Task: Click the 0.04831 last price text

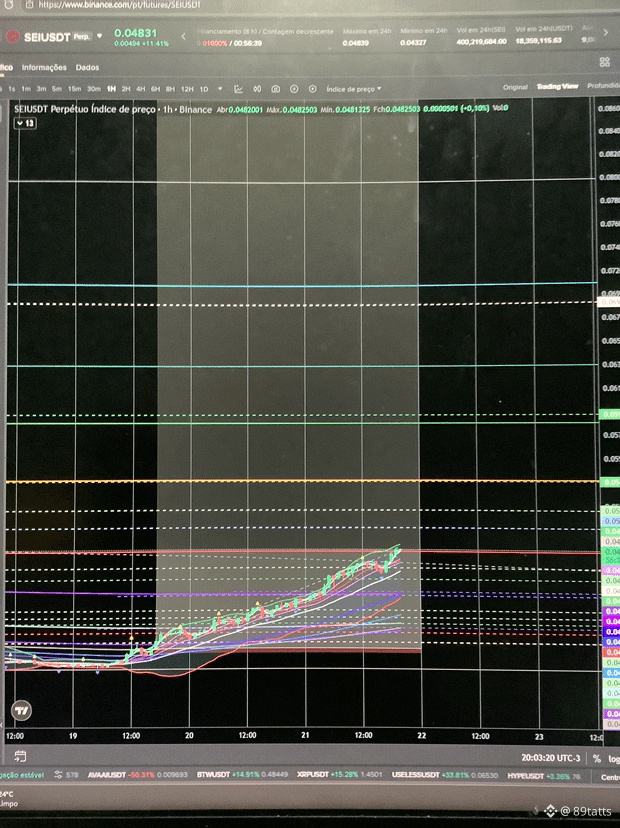Action: tap(136, 33)
